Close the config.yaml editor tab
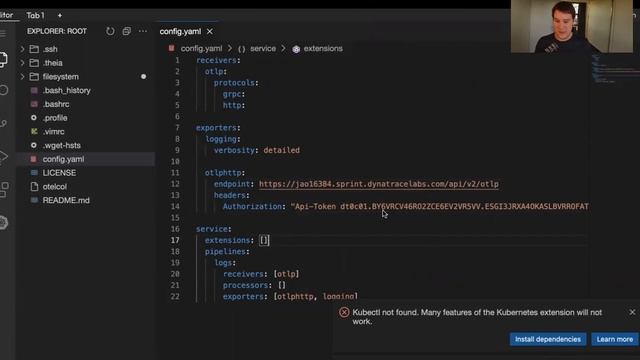The width and height of the screenshot is (640, 360). point(210,31)
